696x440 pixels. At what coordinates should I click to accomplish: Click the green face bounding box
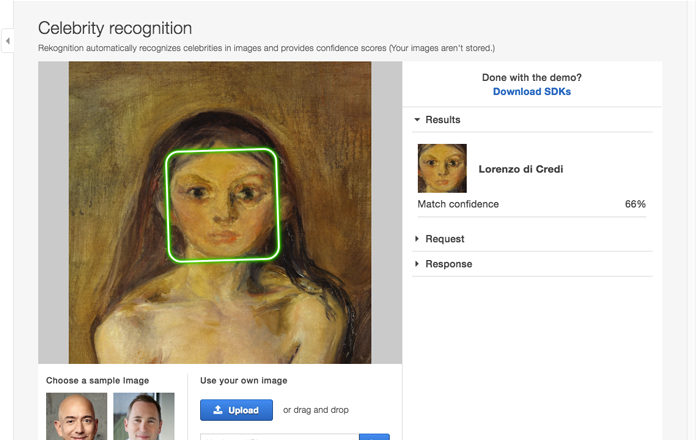[222, 205]
